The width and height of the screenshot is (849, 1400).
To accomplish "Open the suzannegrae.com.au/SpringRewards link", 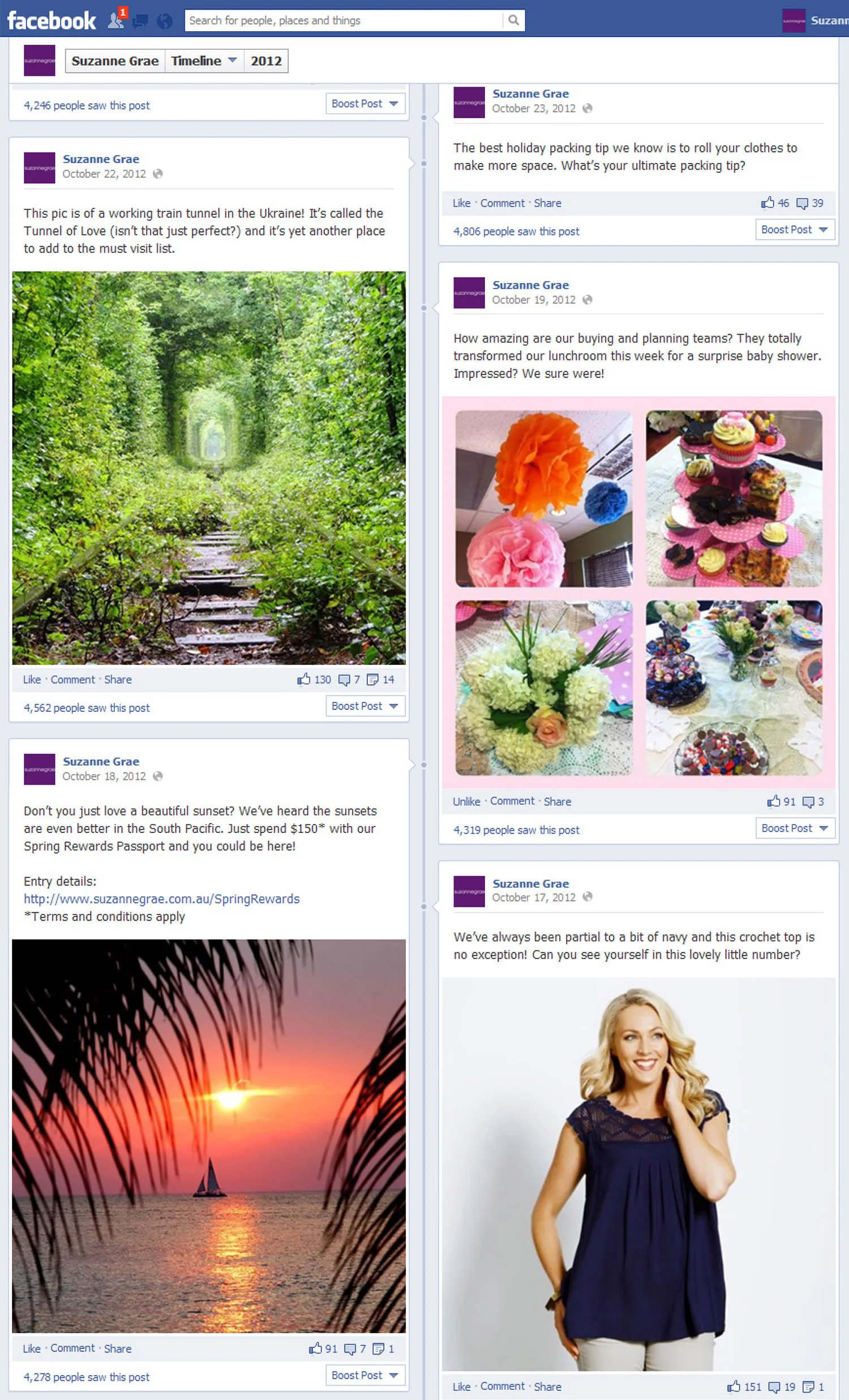I will click(161, 899).
